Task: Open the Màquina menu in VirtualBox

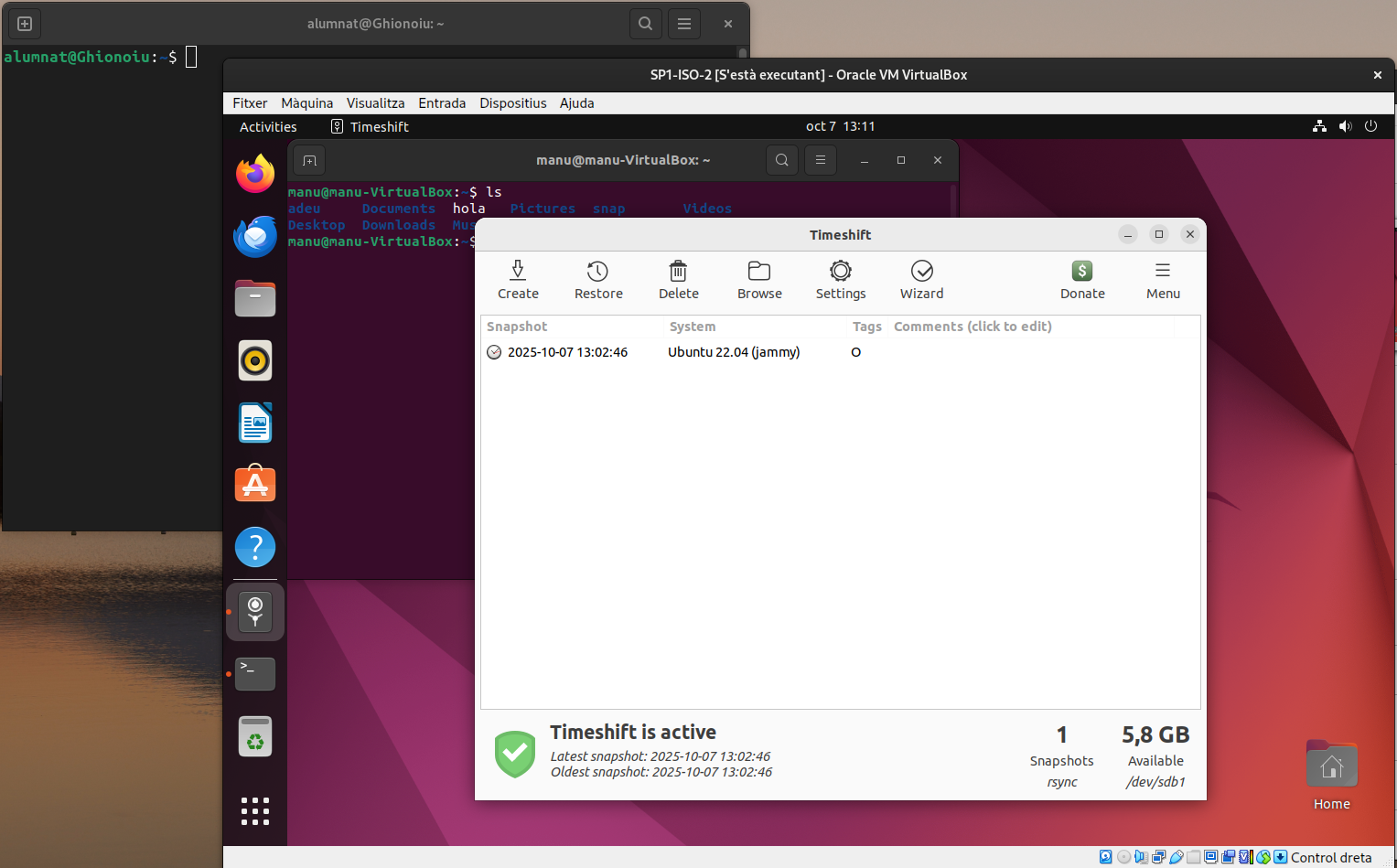Action: (x=306, y=103)
